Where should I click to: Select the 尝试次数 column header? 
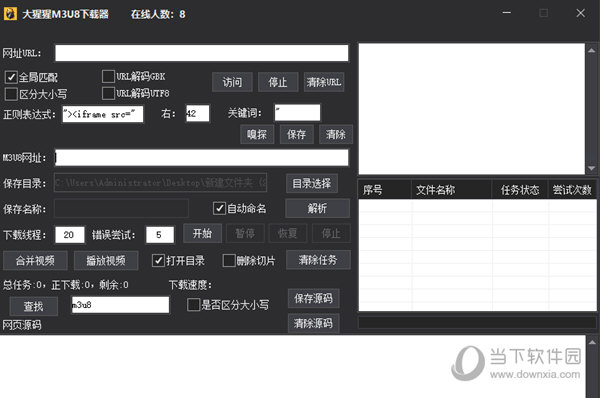(x=572, y=189)
